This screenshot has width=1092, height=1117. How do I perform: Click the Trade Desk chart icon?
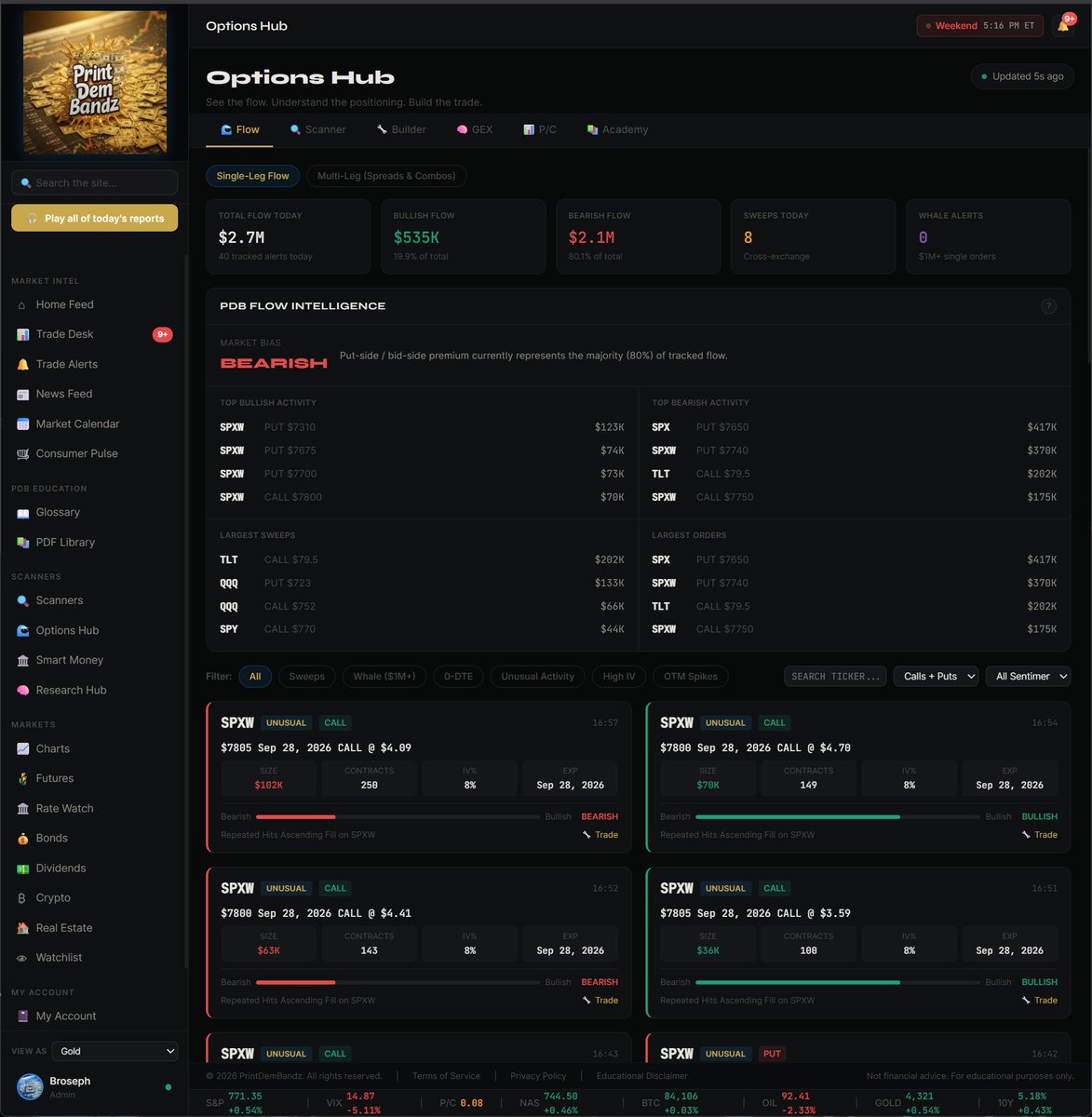(x=22, y=334)
